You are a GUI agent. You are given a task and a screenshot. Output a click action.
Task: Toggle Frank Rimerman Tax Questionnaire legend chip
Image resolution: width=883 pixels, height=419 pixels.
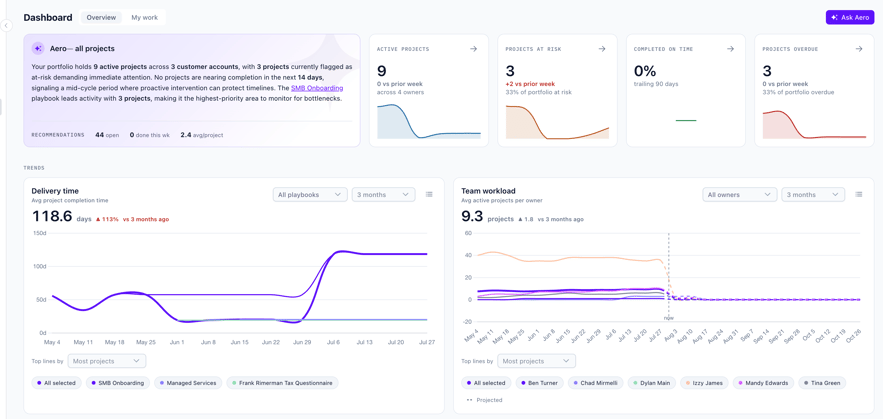click(283, 383)
